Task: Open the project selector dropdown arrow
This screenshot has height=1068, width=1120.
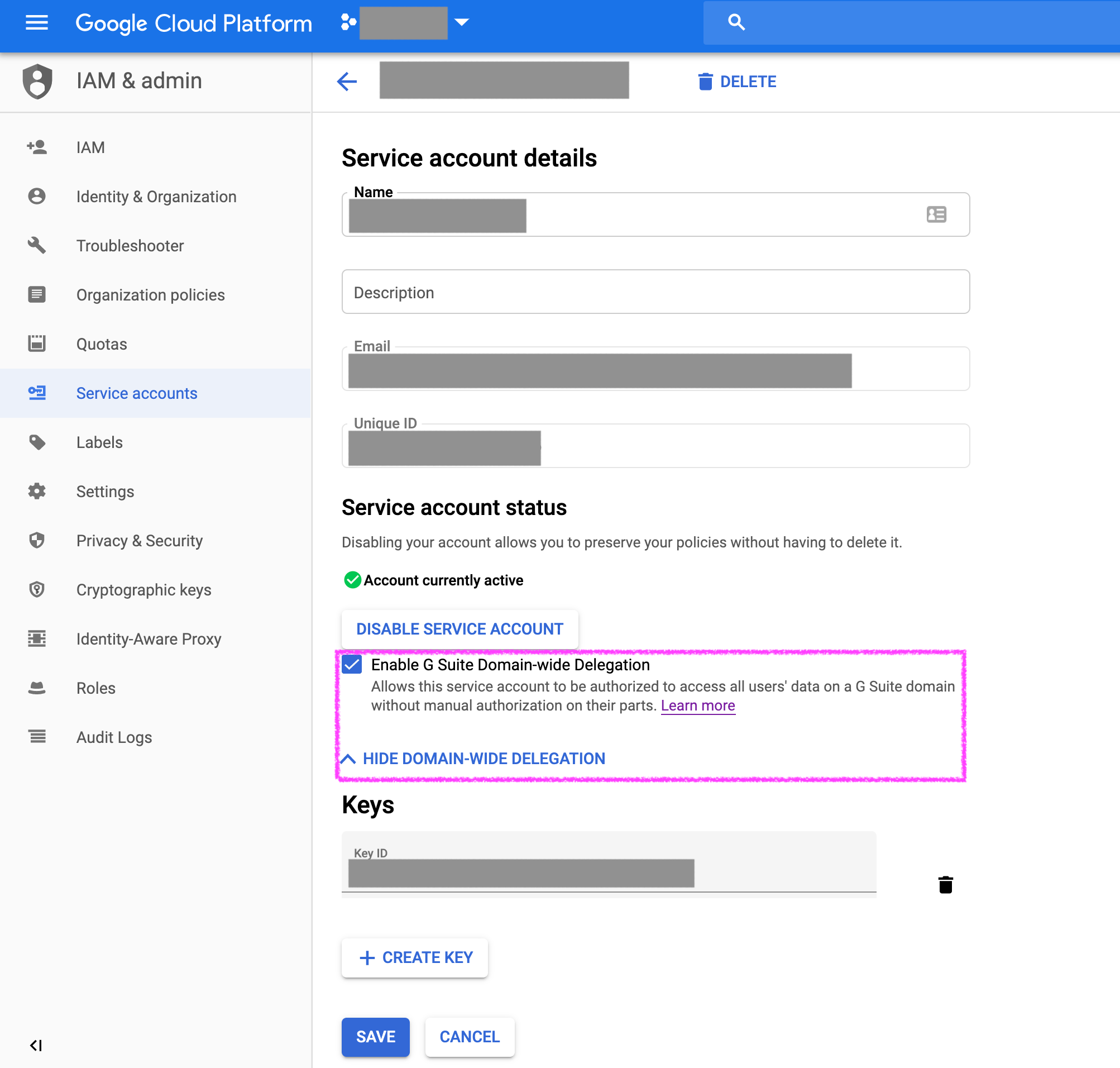Action: pos(462,22)
